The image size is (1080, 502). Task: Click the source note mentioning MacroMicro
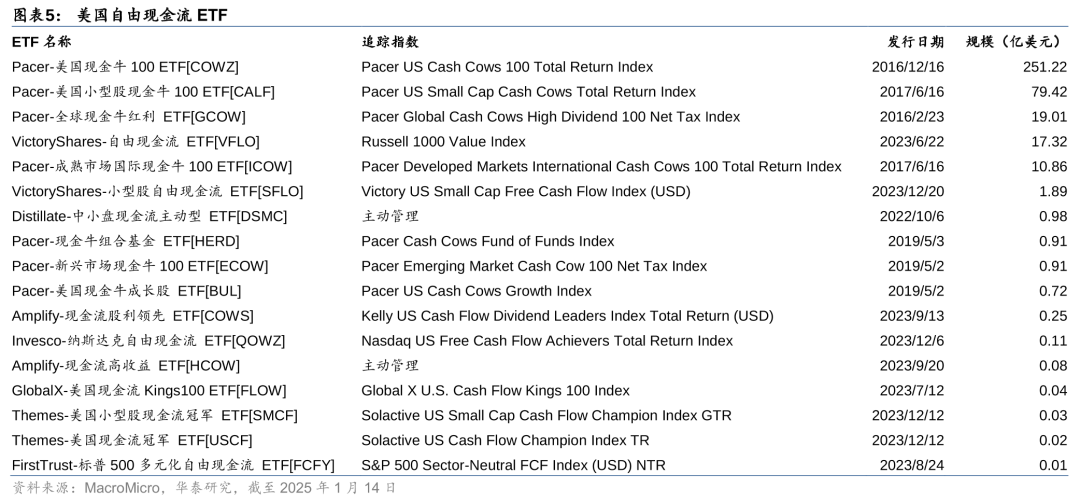click(x=204, y=488)
